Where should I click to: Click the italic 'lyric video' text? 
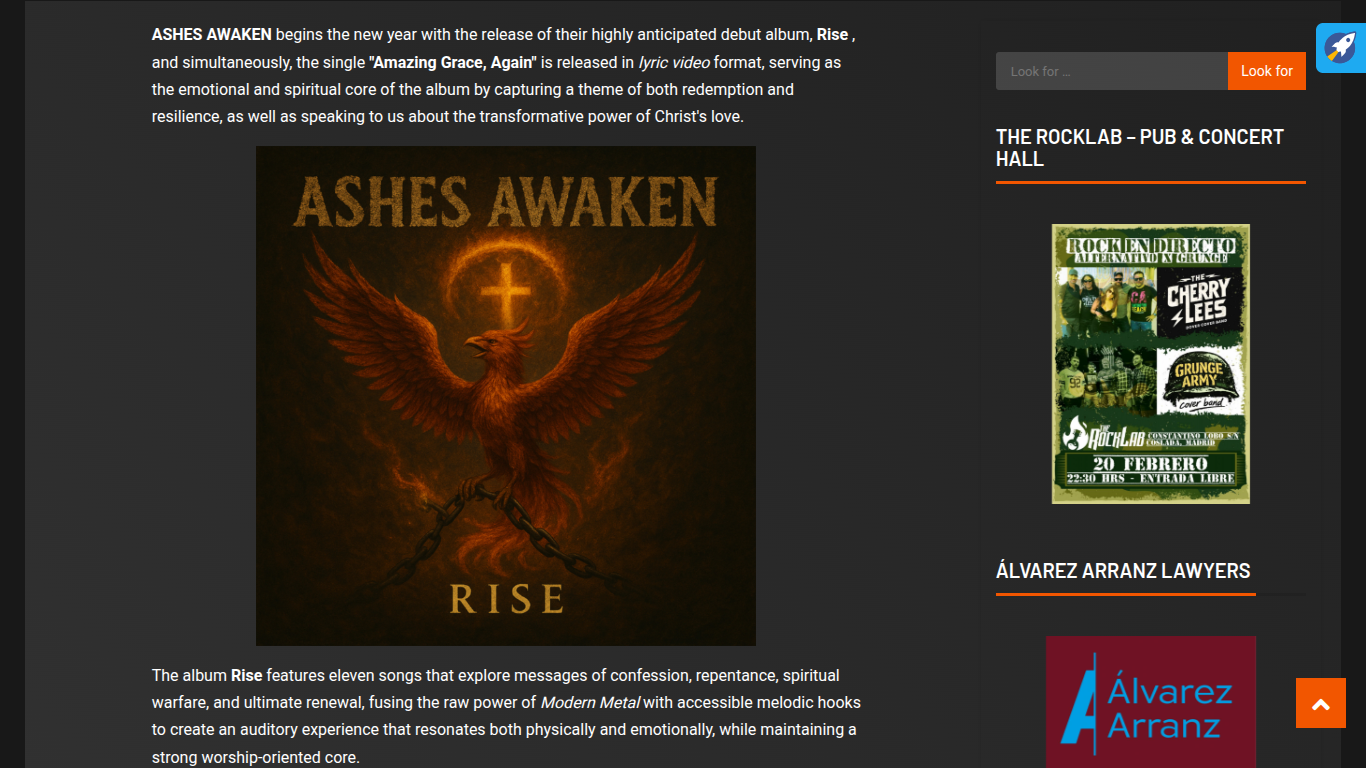[674, 62]
